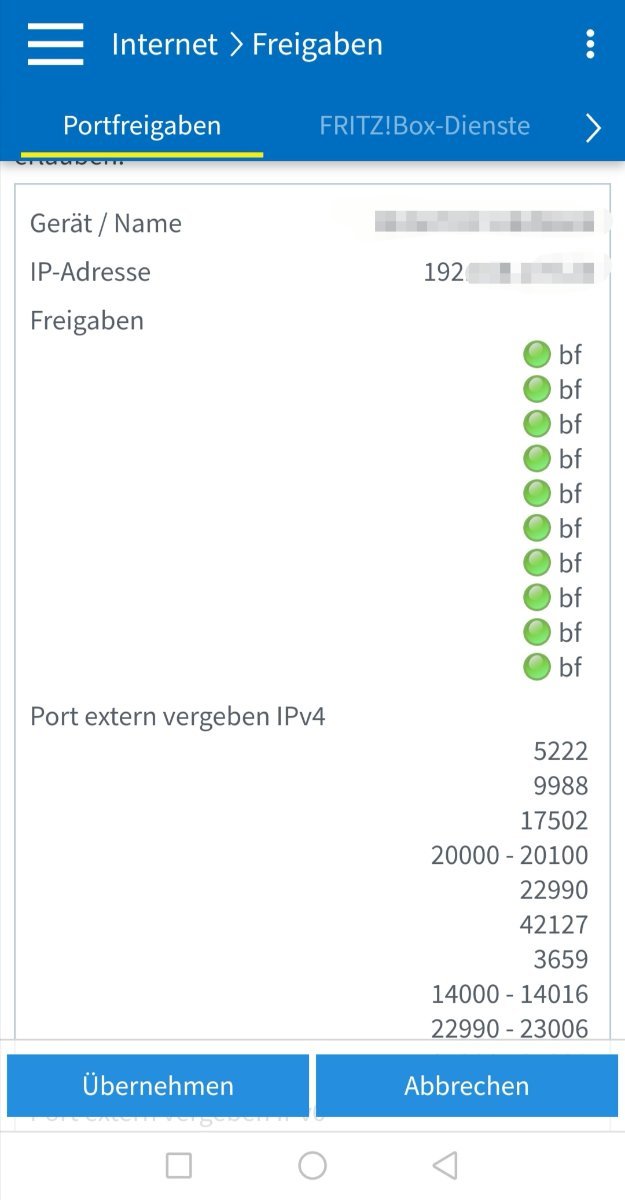The height and width of the screenshot is (1200, 625).
Task: Click the fifth green bf status dot
Action: point(537,493)
